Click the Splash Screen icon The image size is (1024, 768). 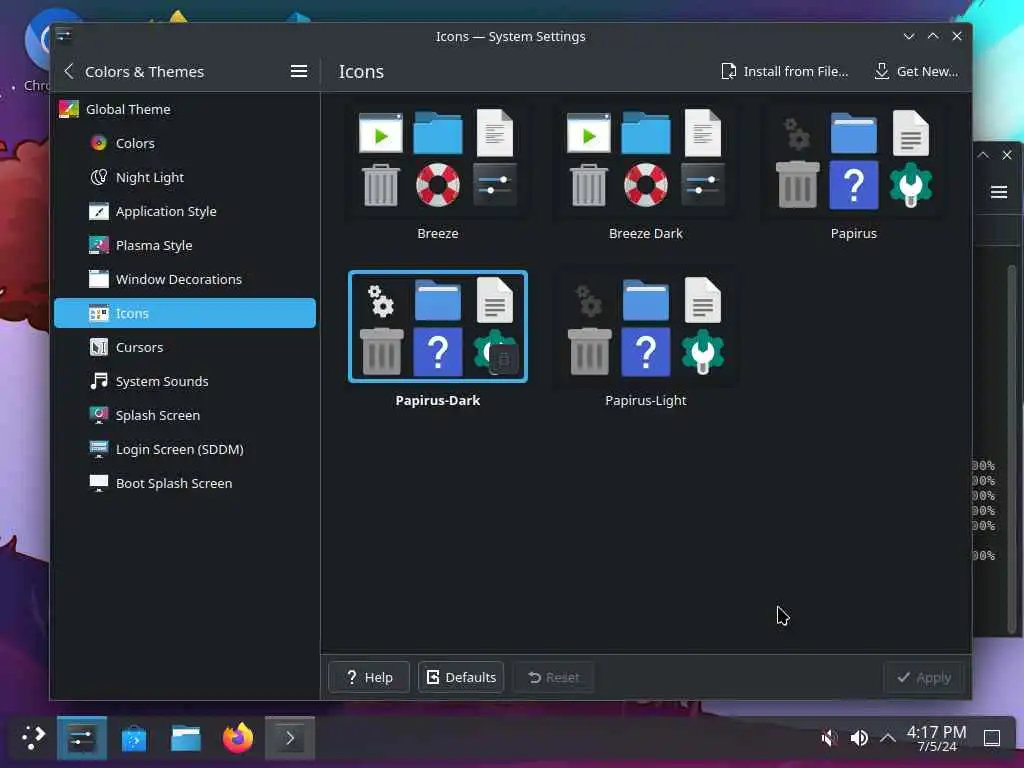tap(99, 415)
